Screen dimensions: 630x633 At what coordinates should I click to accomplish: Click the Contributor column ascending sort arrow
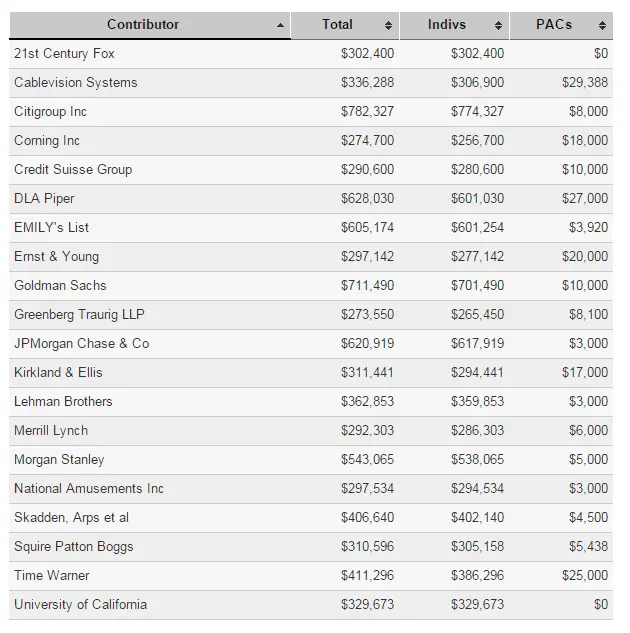[x=280, y=26]
